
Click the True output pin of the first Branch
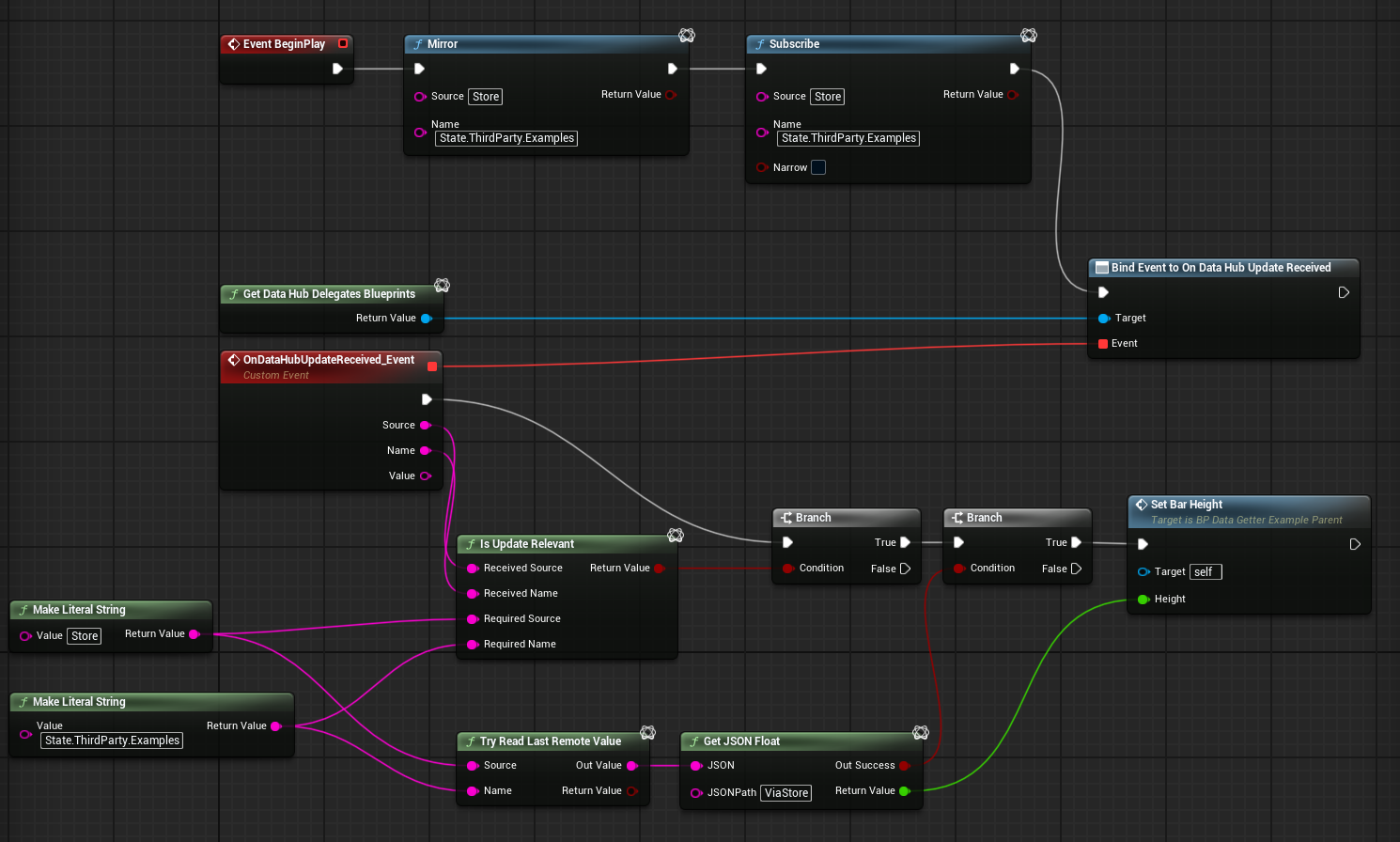(905, 542)
